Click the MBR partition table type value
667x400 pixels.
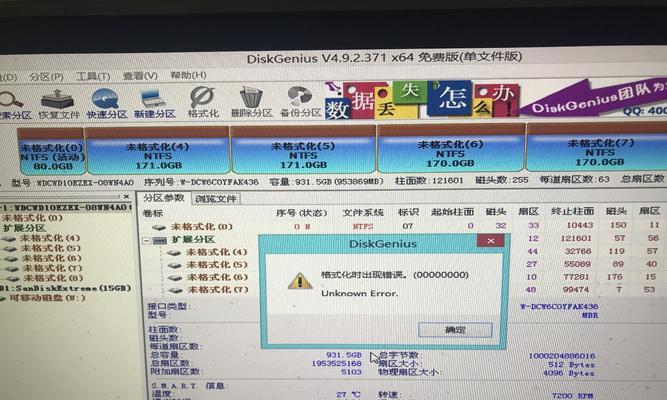[x=590, y=315]
